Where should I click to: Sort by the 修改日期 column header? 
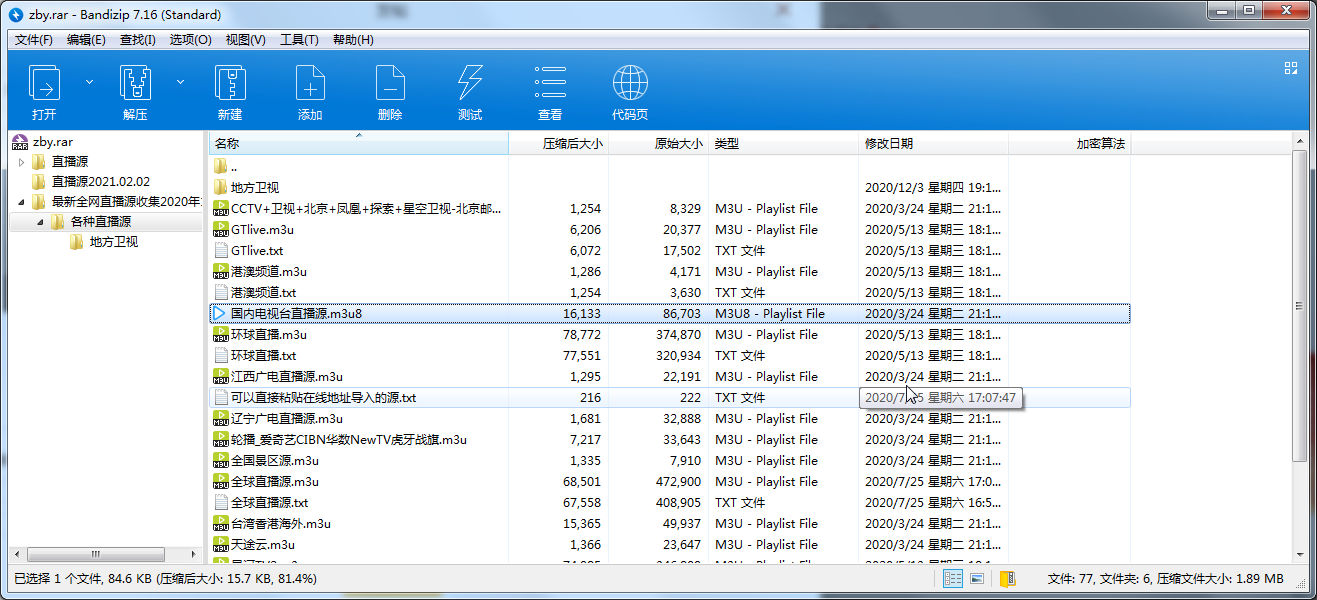click(x=933, y=144)
